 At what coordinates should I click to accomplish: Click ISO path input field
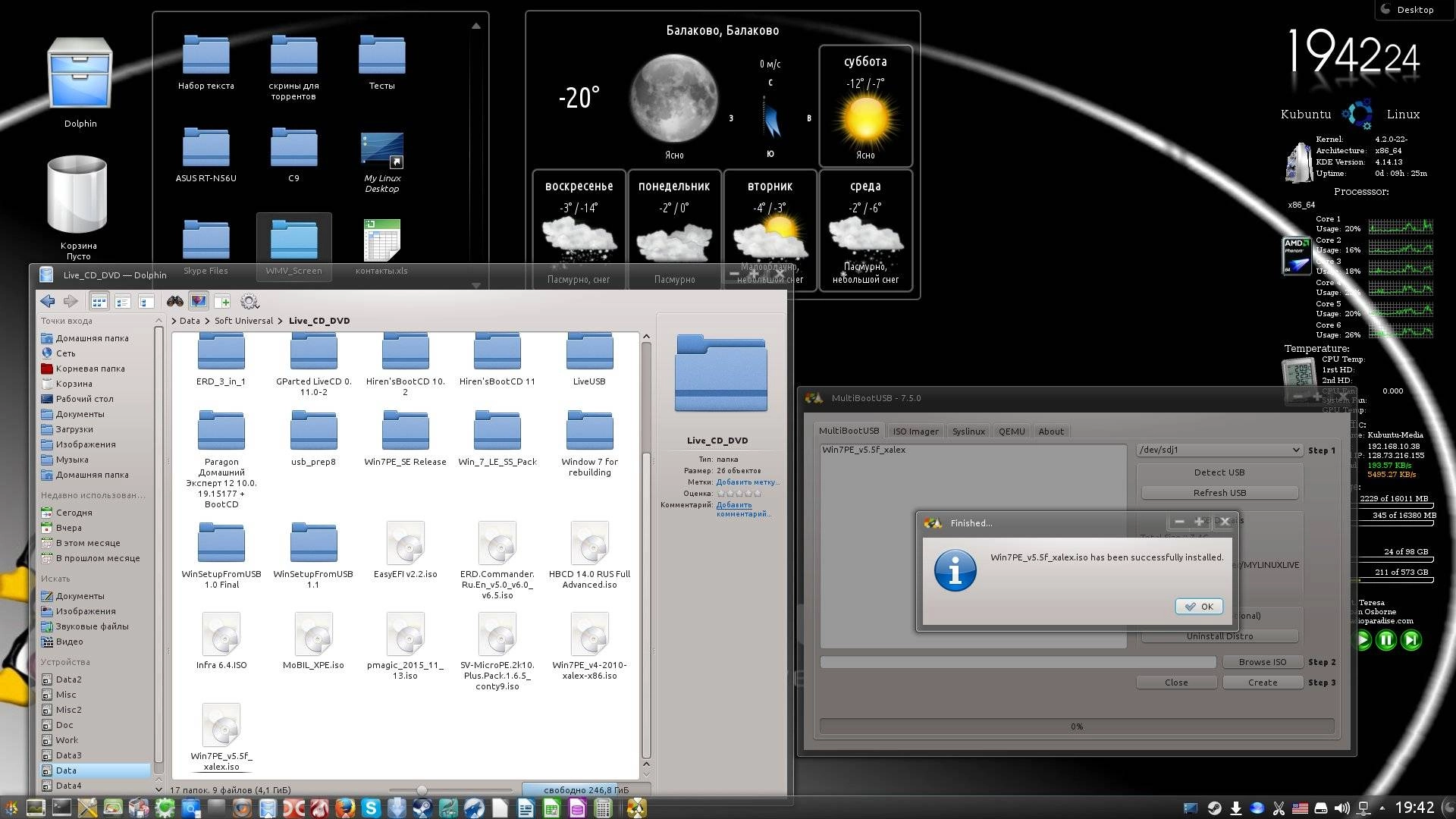coord(1018,662)
